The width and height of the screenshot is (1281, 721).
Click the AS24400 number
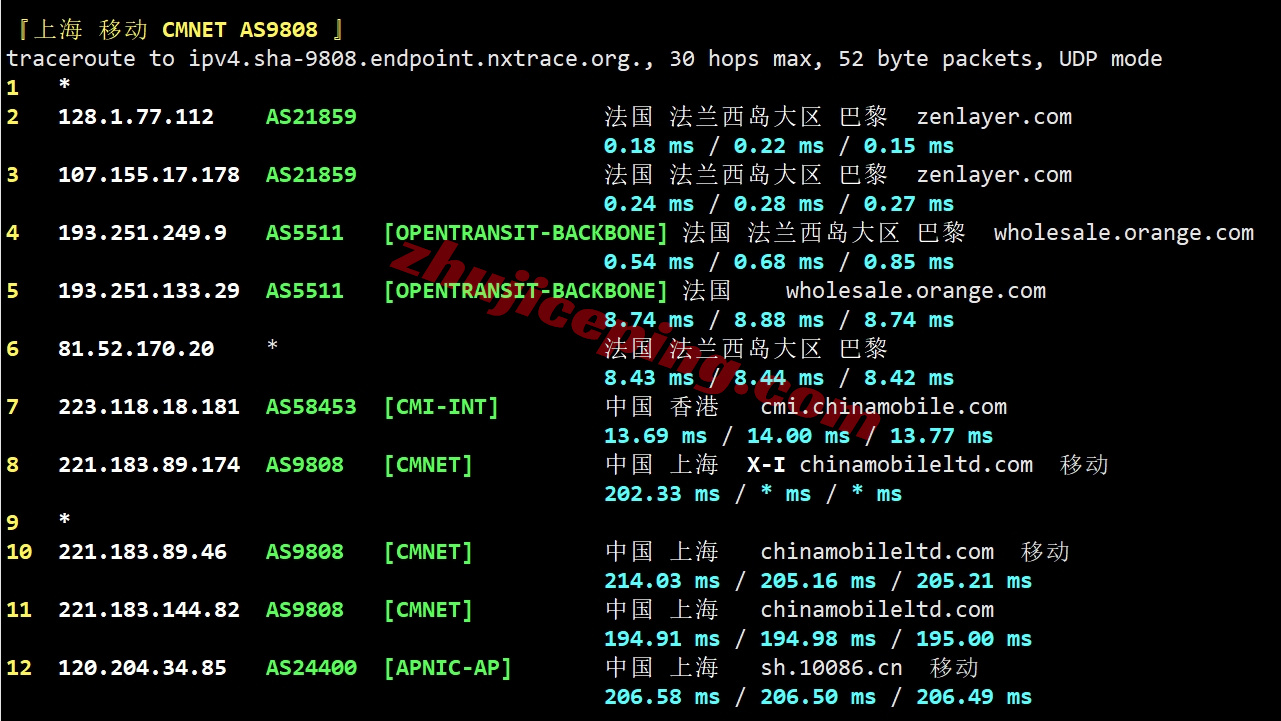(x=311, y=668)
